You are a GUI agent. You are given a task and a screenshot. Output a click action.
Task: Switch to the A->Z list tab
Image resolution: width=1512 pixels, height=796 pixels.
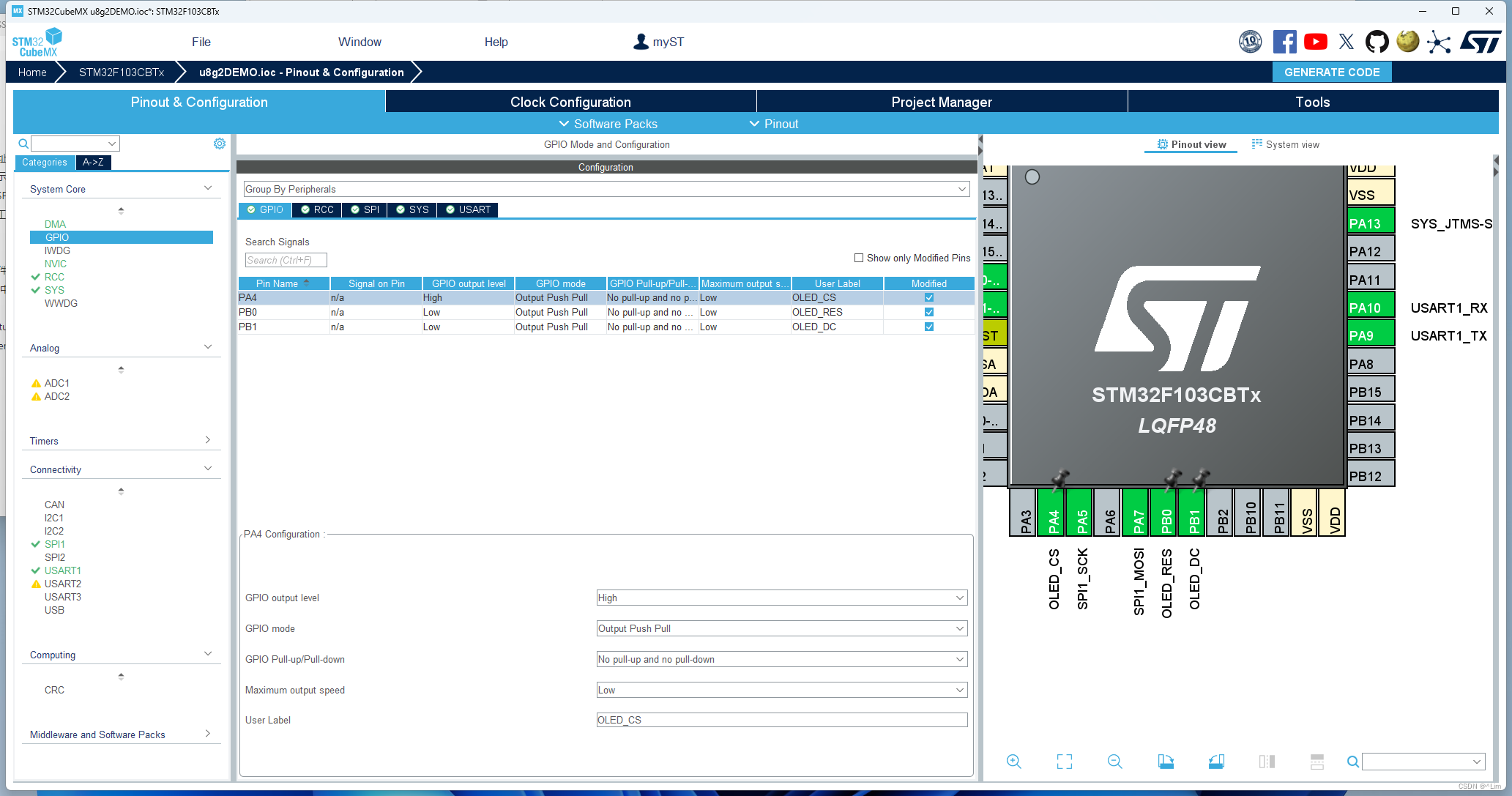click(93, 163)
